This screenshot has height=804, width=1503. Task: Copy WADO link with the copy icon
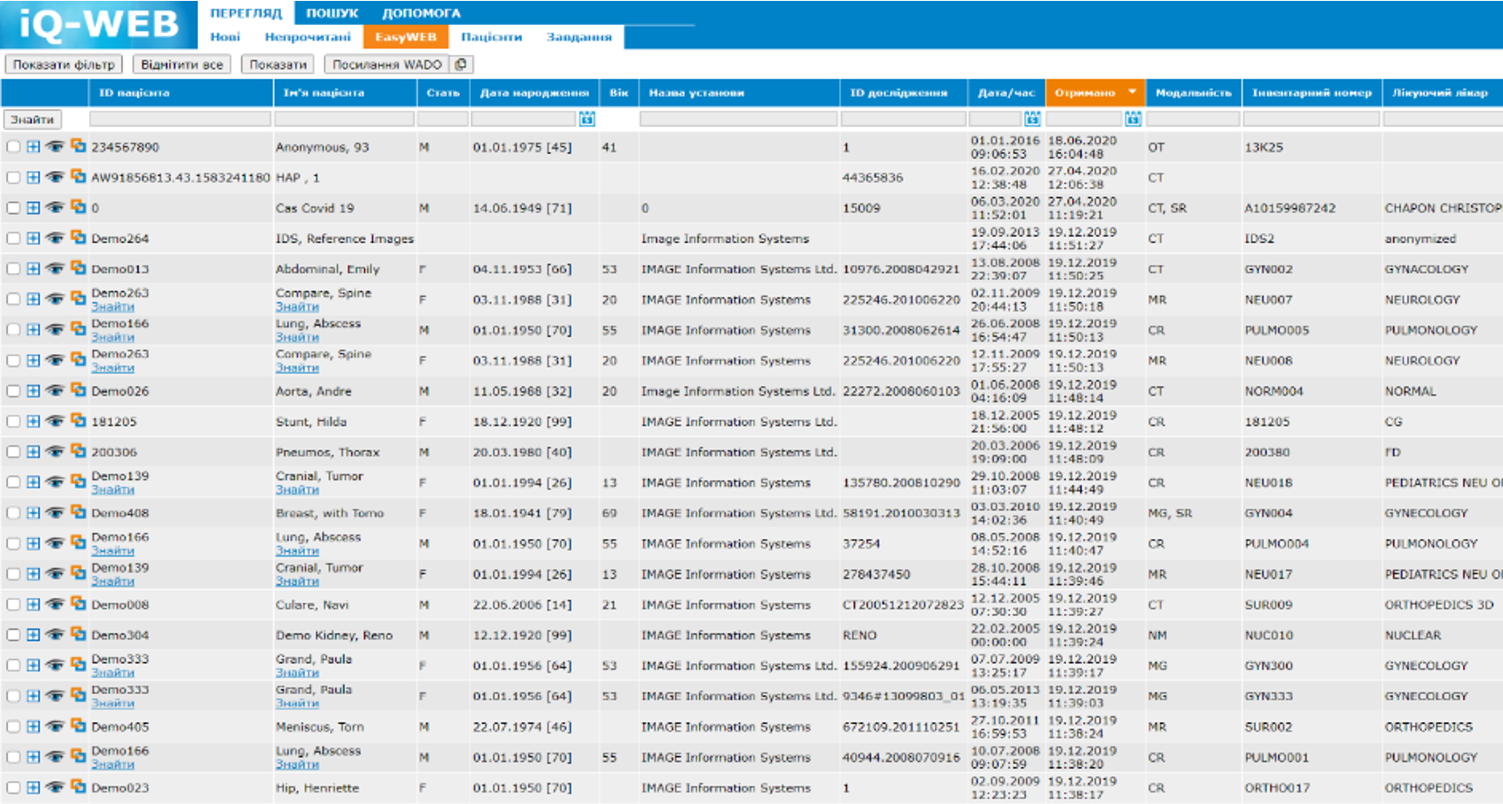(461, 64)
